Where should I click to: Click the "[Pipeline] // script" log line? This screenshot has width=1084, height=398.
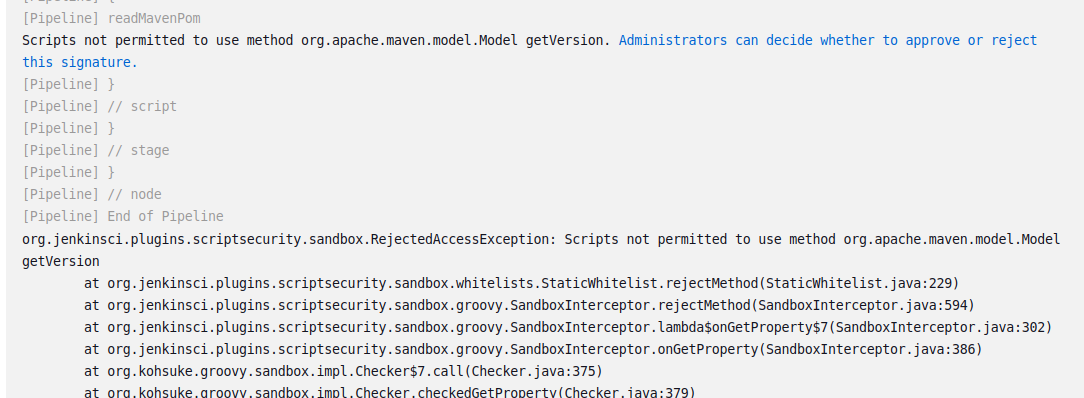click(100, 106)
